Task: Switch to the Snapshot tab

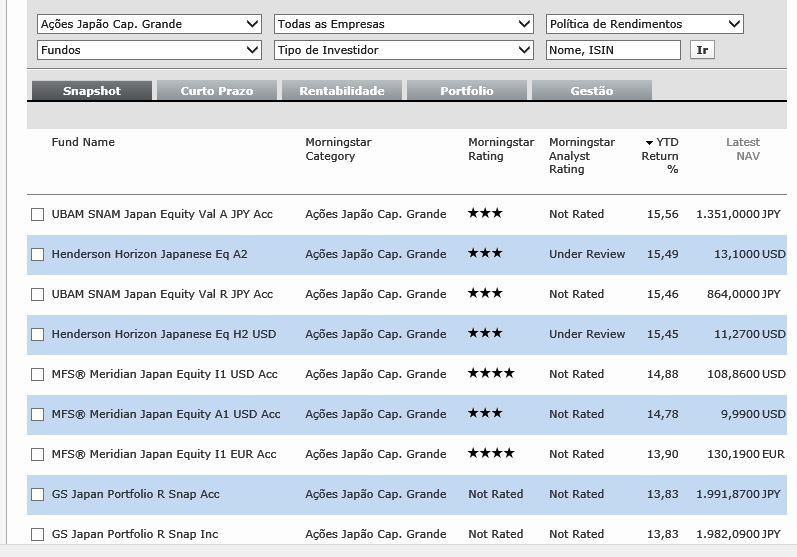Action: coord(92,90)
